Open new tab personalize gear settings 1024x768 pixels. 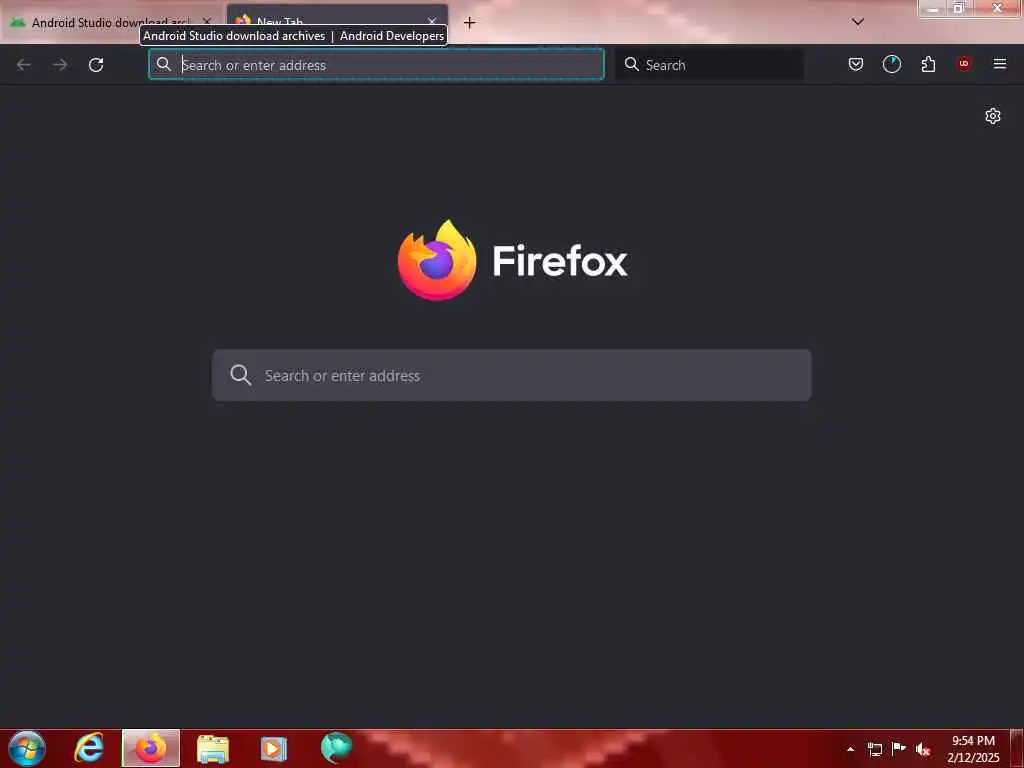click(x=993, y=116)
